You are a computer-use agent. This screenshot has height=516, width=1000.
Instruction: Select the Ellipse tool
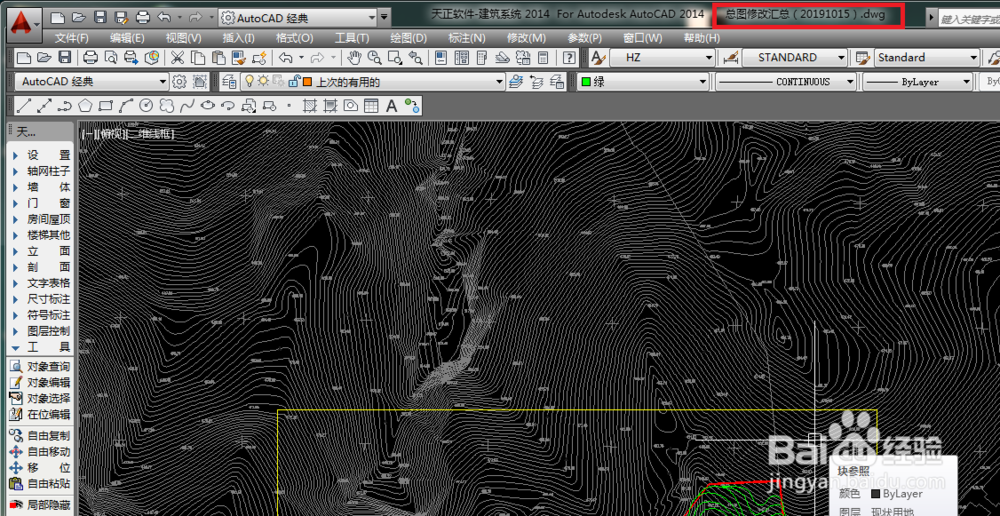click(208, 105)
